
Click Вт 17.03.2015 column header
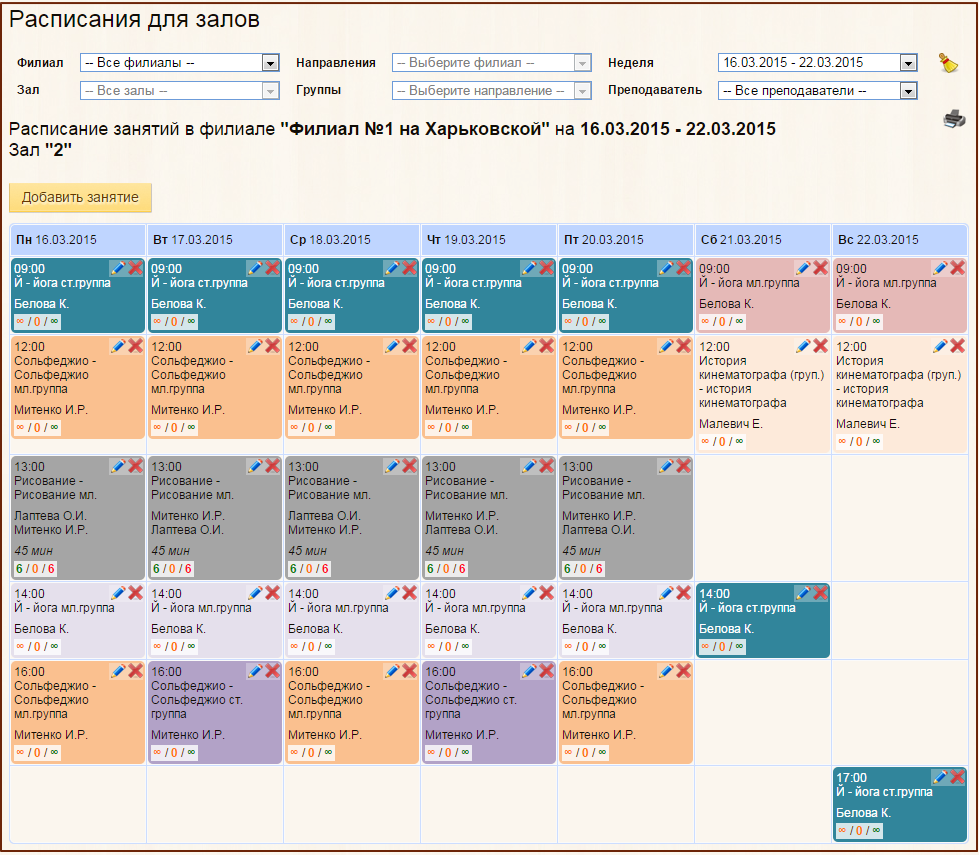pos(215,240)
